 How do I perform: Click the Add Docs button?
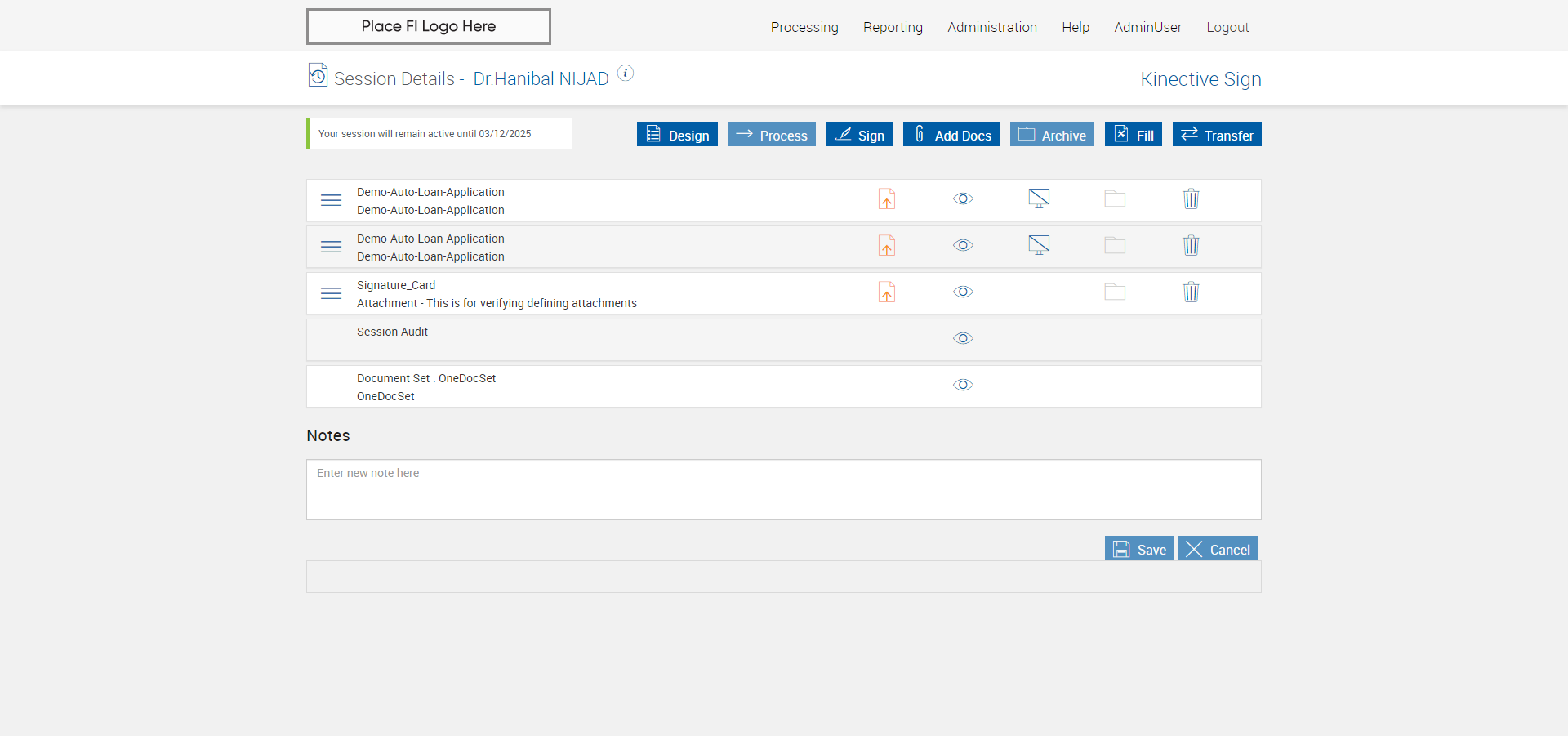coord(951,134)
